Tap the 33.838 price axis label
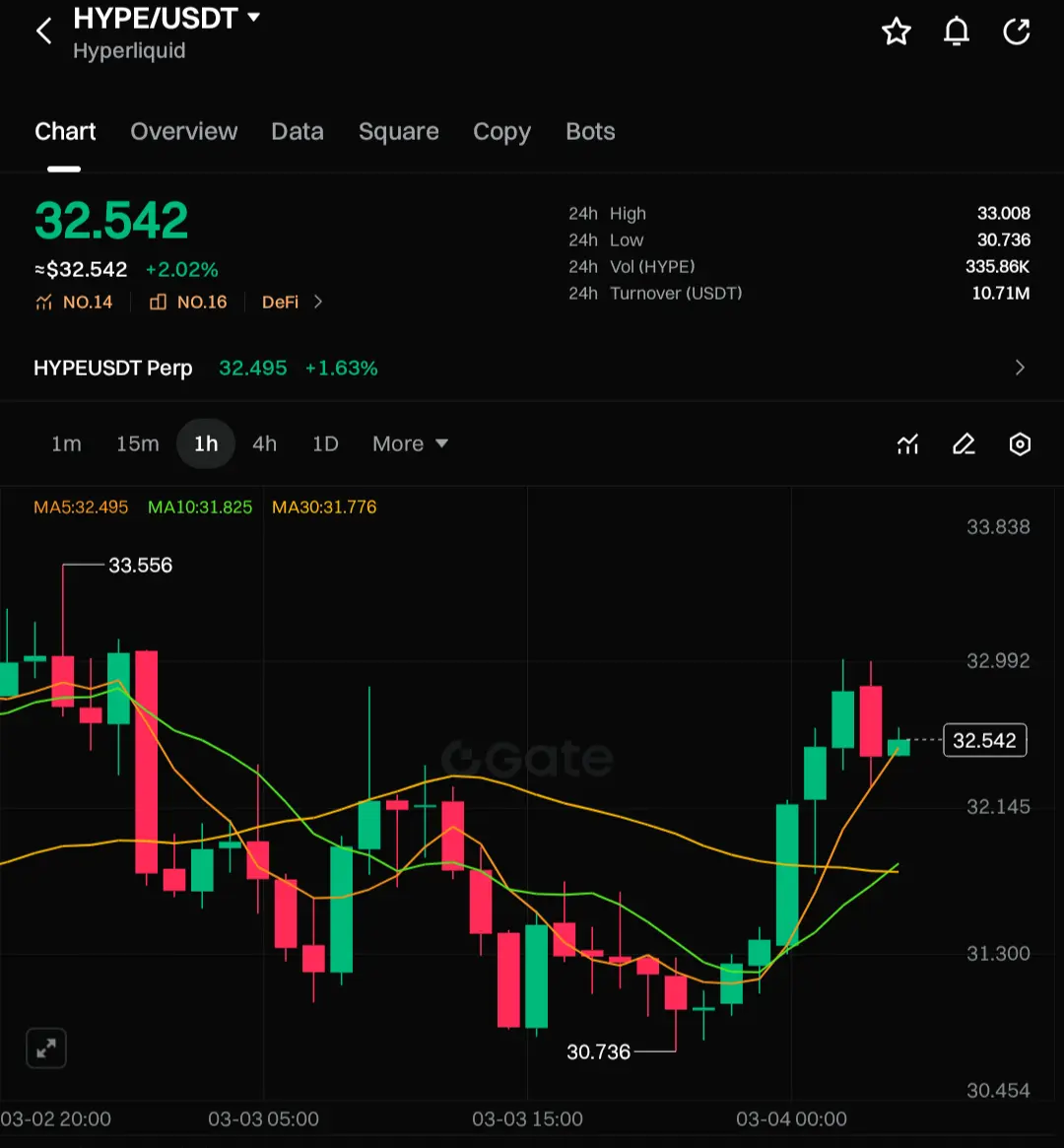 click(998, 526)
